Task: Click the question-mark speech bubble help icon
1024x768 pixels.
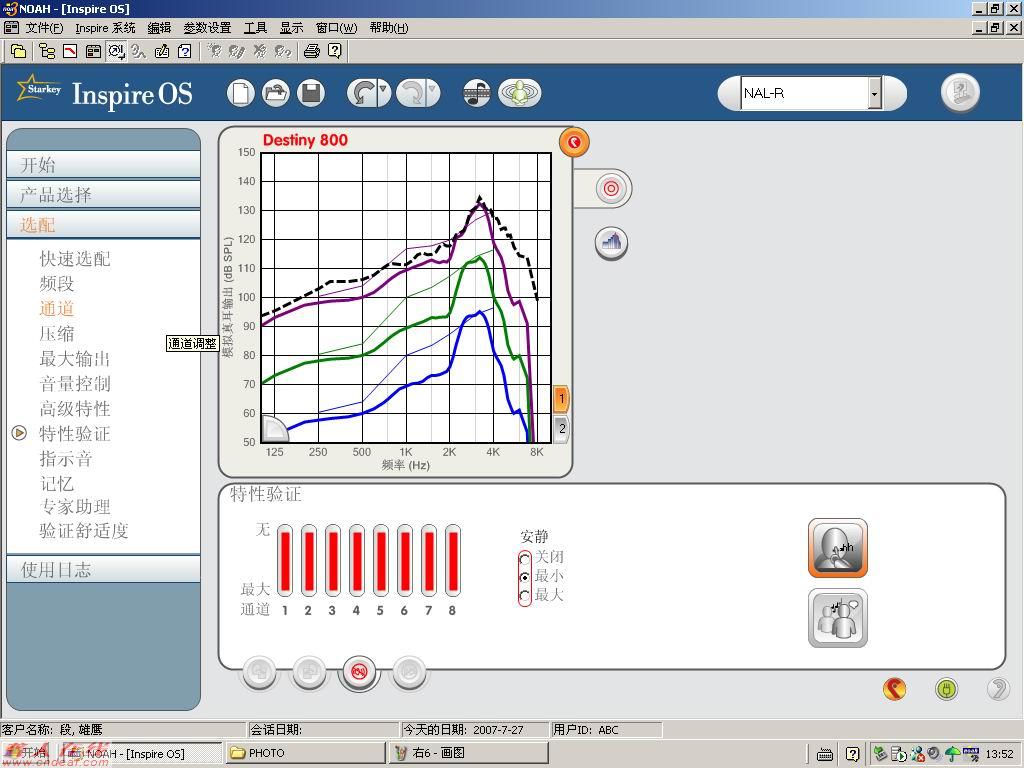Action: 335,51
